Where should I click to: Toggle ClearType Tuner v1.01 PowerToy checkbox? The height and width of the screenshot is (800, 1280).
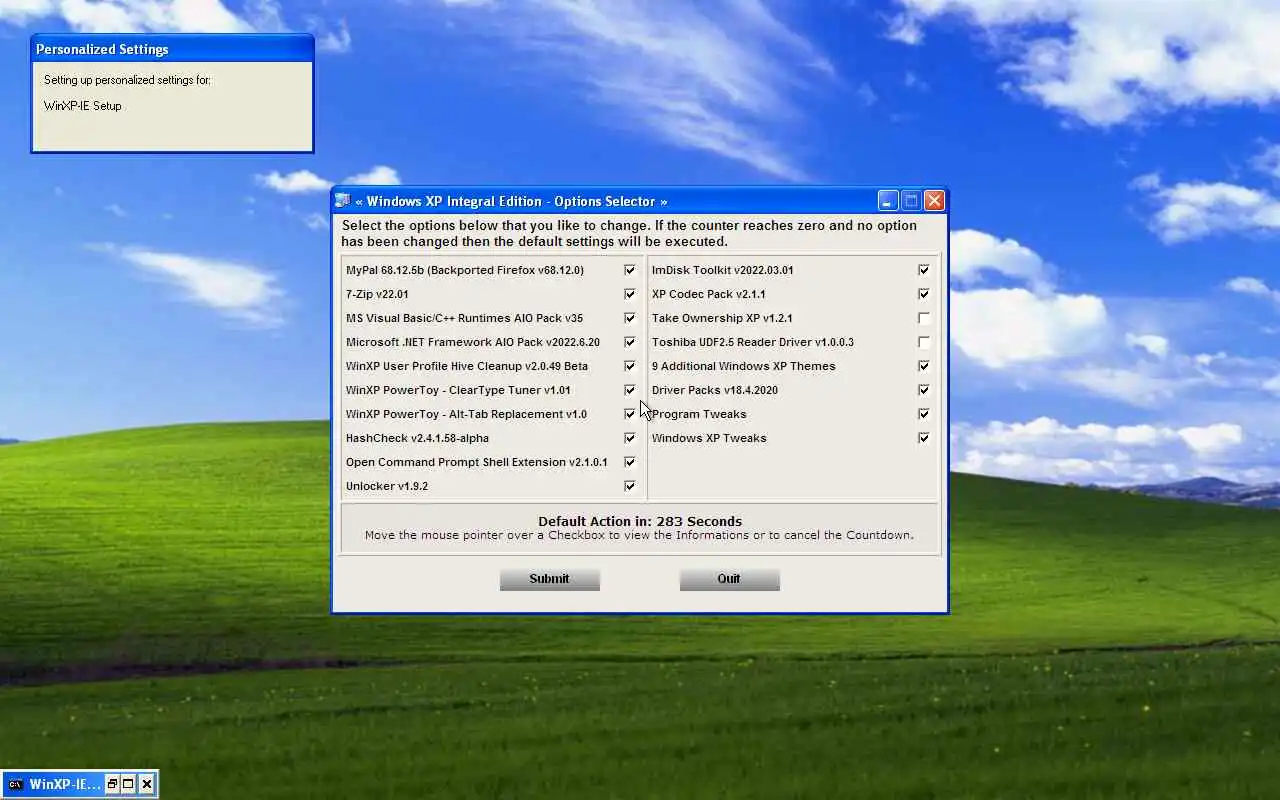point(630,390)
